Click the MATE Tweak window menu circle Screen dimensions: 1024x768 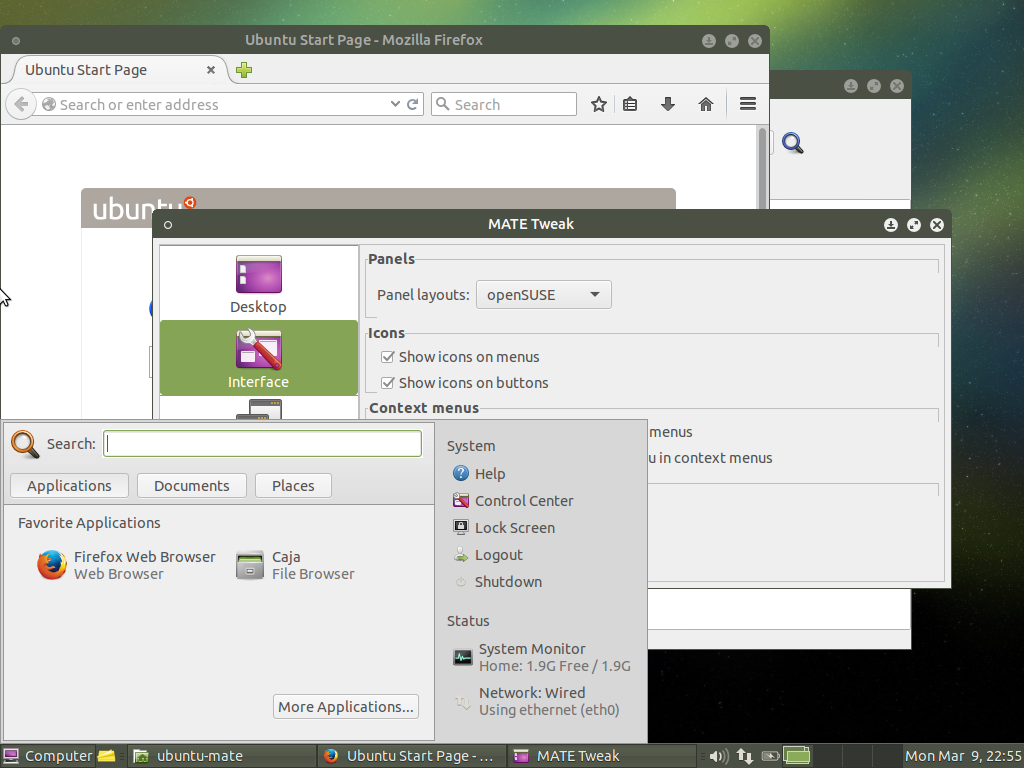[x=168, y=225]
